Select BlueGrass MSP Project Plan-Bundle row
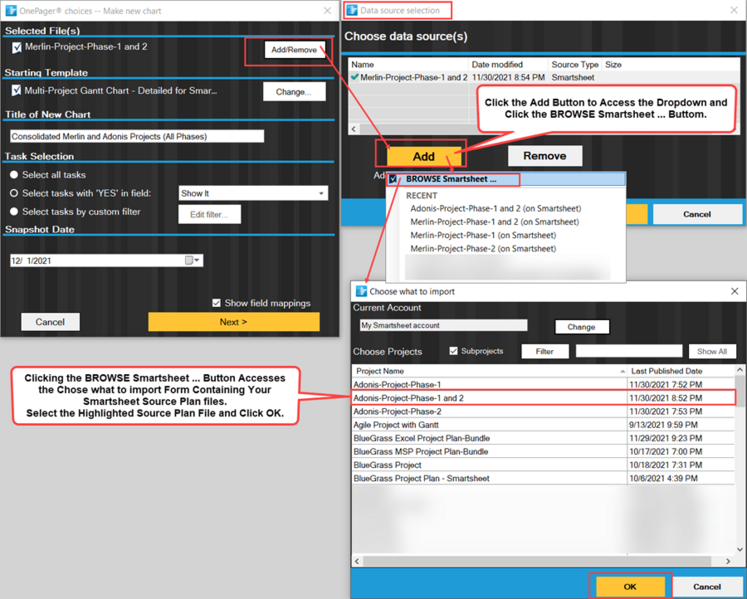 543,451
